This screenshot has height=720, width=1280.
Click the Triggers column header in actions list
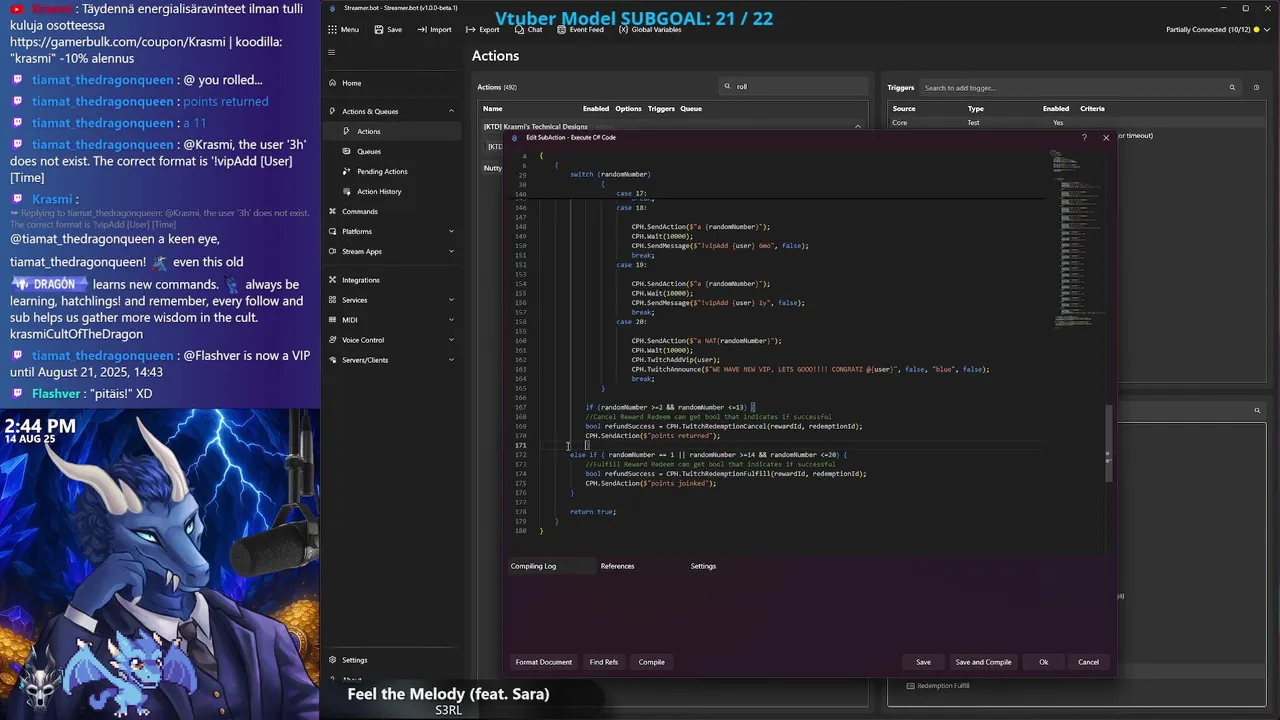[661, 108]
